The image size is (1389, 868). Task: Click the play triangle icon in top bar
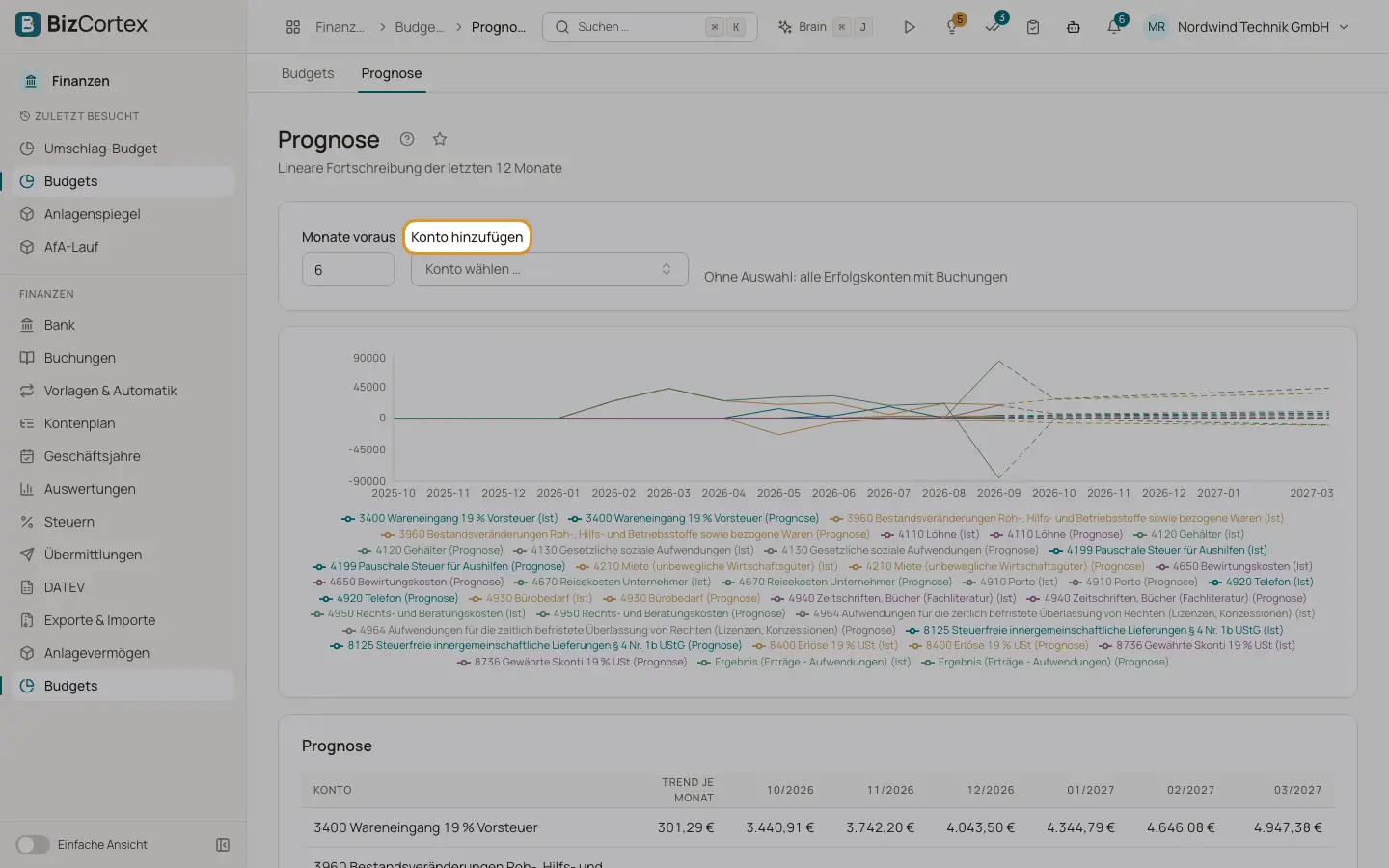click(x=909, y=27)
